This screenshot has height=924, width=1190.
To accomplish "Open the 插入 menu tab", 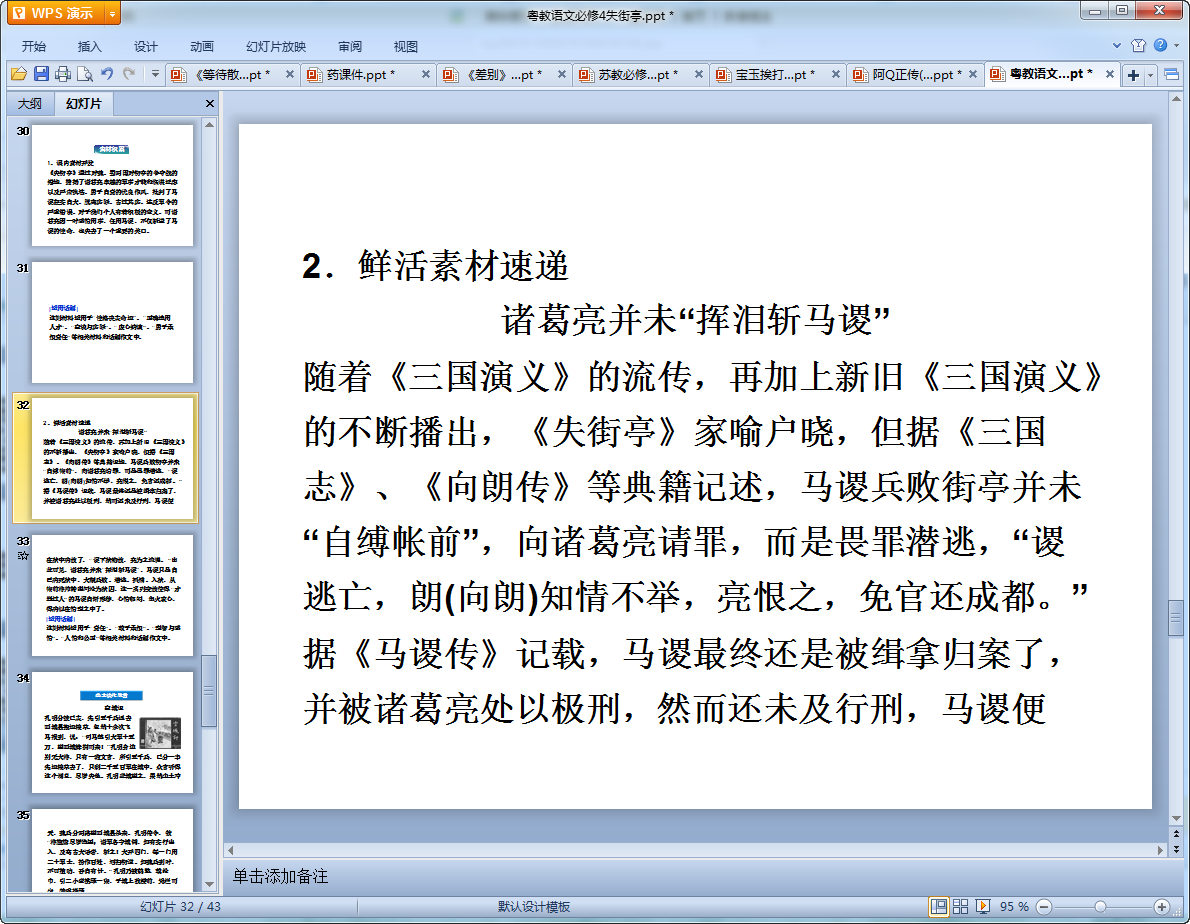I will (x=90, y=46).
